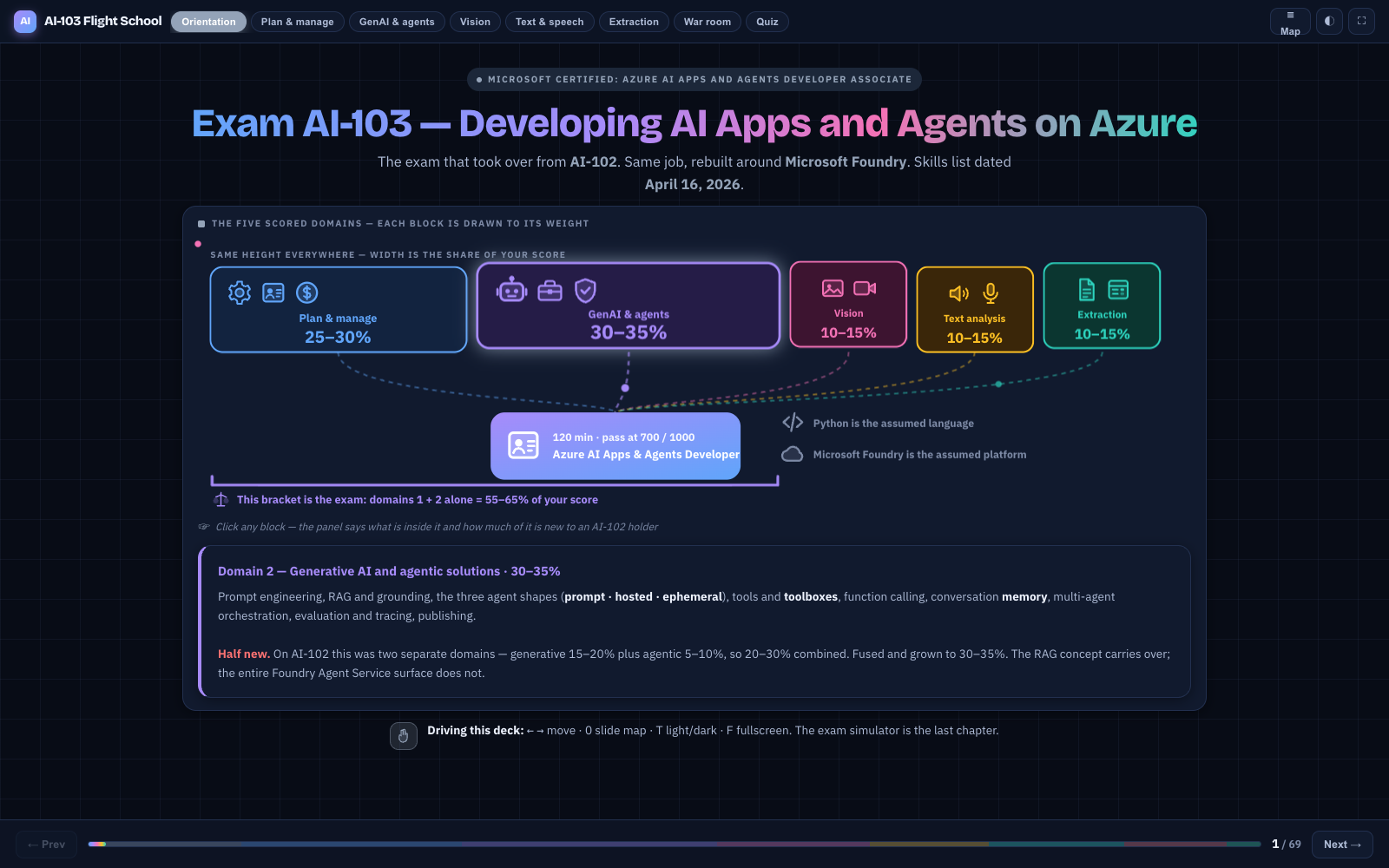Go to the Next slide
1389x868 pixels.
pyautogui.click(x=1342, y=845)
